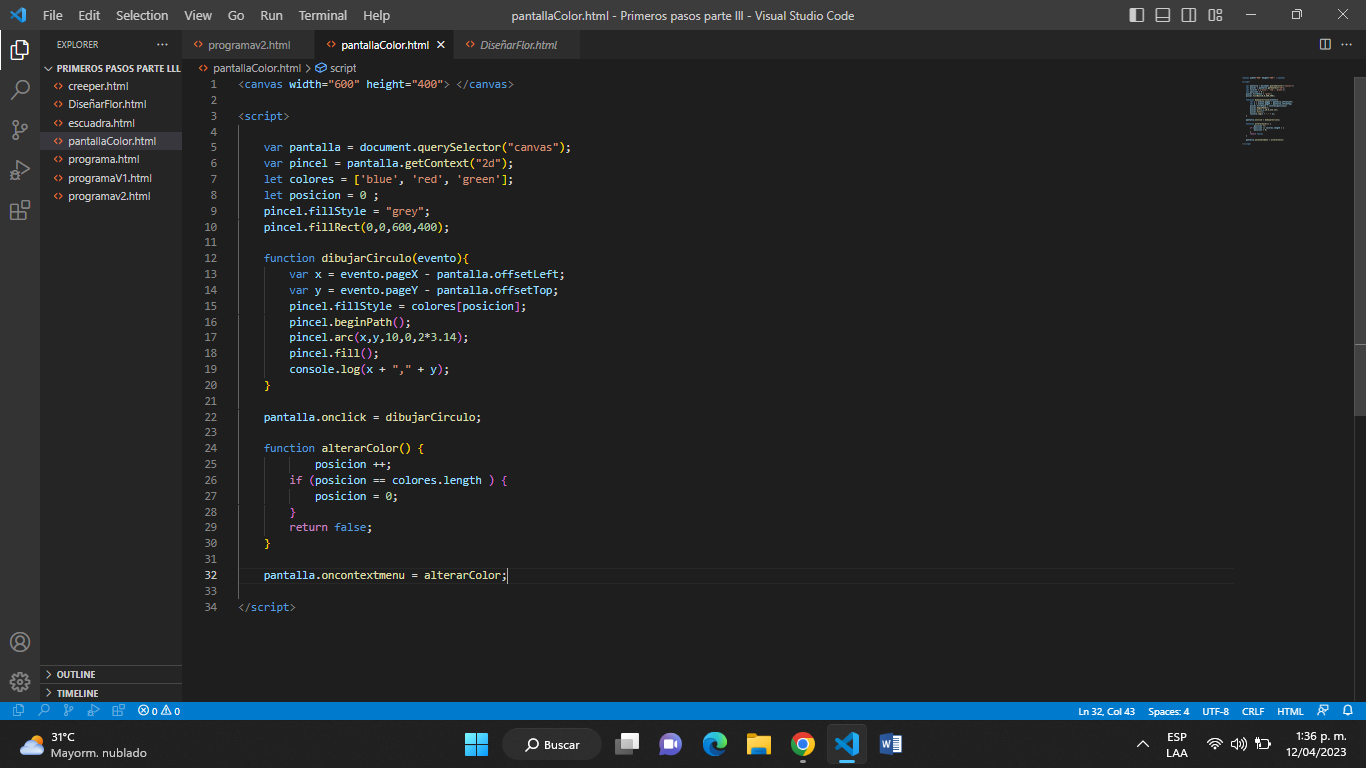Click the editor vertical scrollbar

coord(1359,245)
